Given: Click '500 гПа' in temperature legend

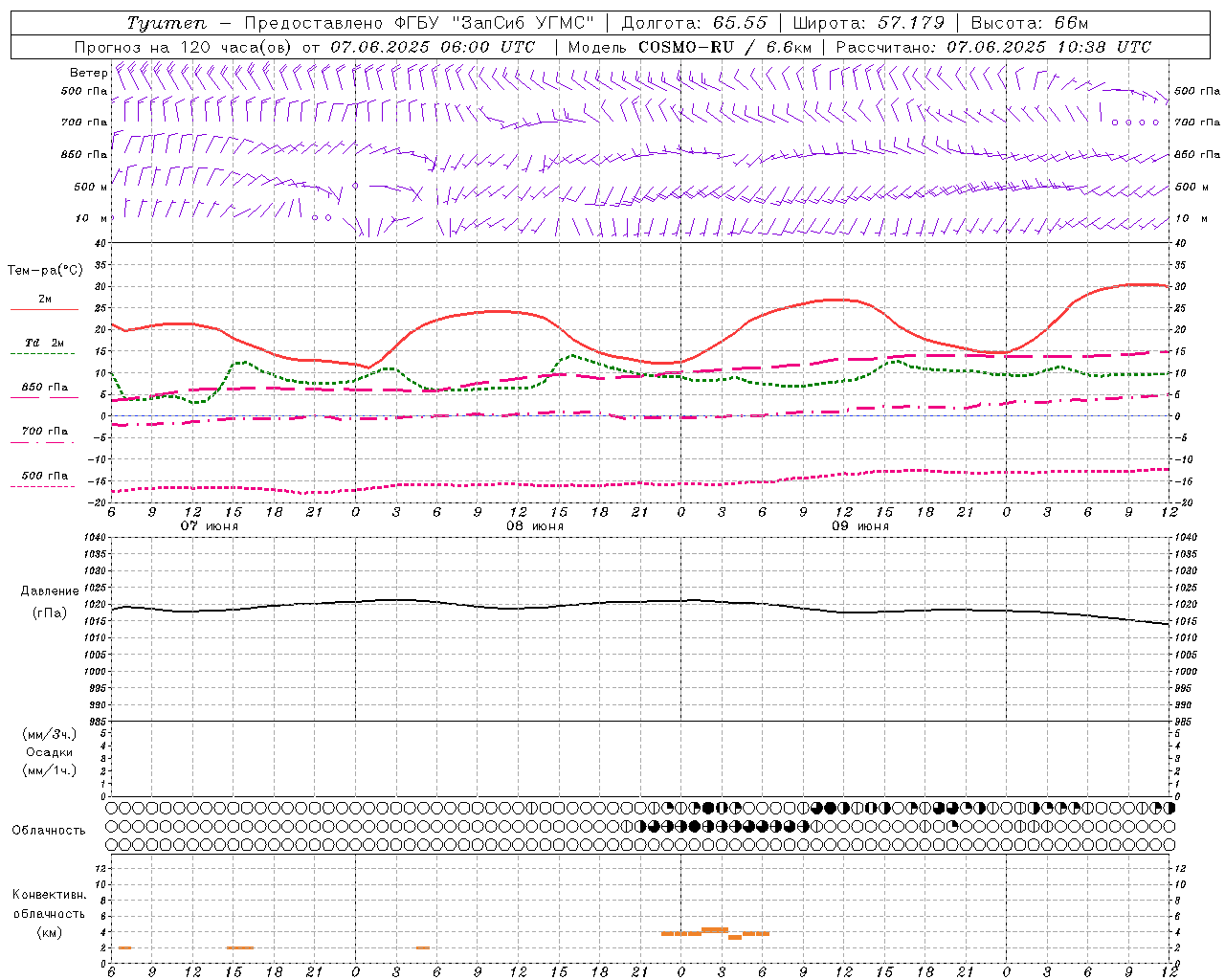Looking at the screenshot, I should coord(45,476).
